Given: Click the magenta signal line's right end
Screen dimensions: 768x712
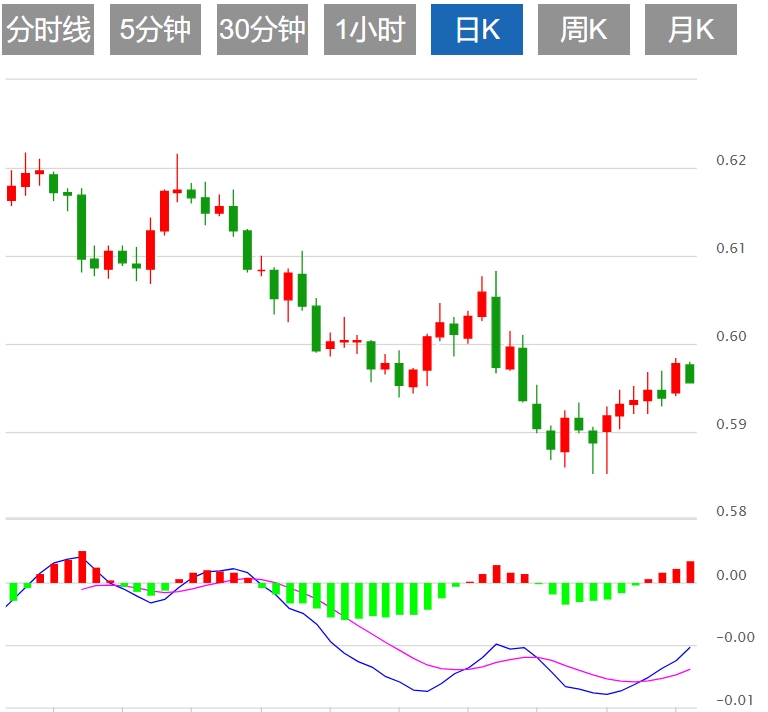Looking at the screenshot, I should tap(690, 669).
